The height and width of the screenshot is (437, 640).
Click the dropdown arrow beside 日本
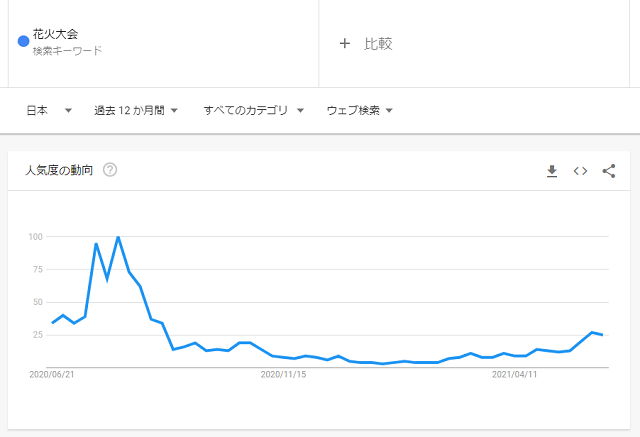(68, 111)
